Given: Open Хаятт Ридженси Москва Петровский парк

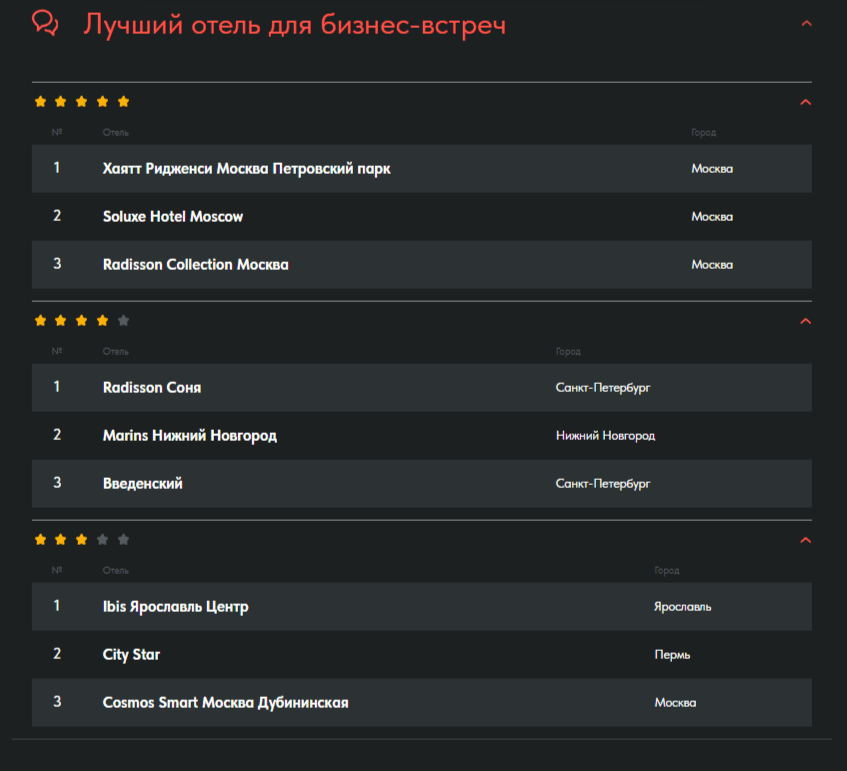Looking at the screenshot, I should click(421, 169).
